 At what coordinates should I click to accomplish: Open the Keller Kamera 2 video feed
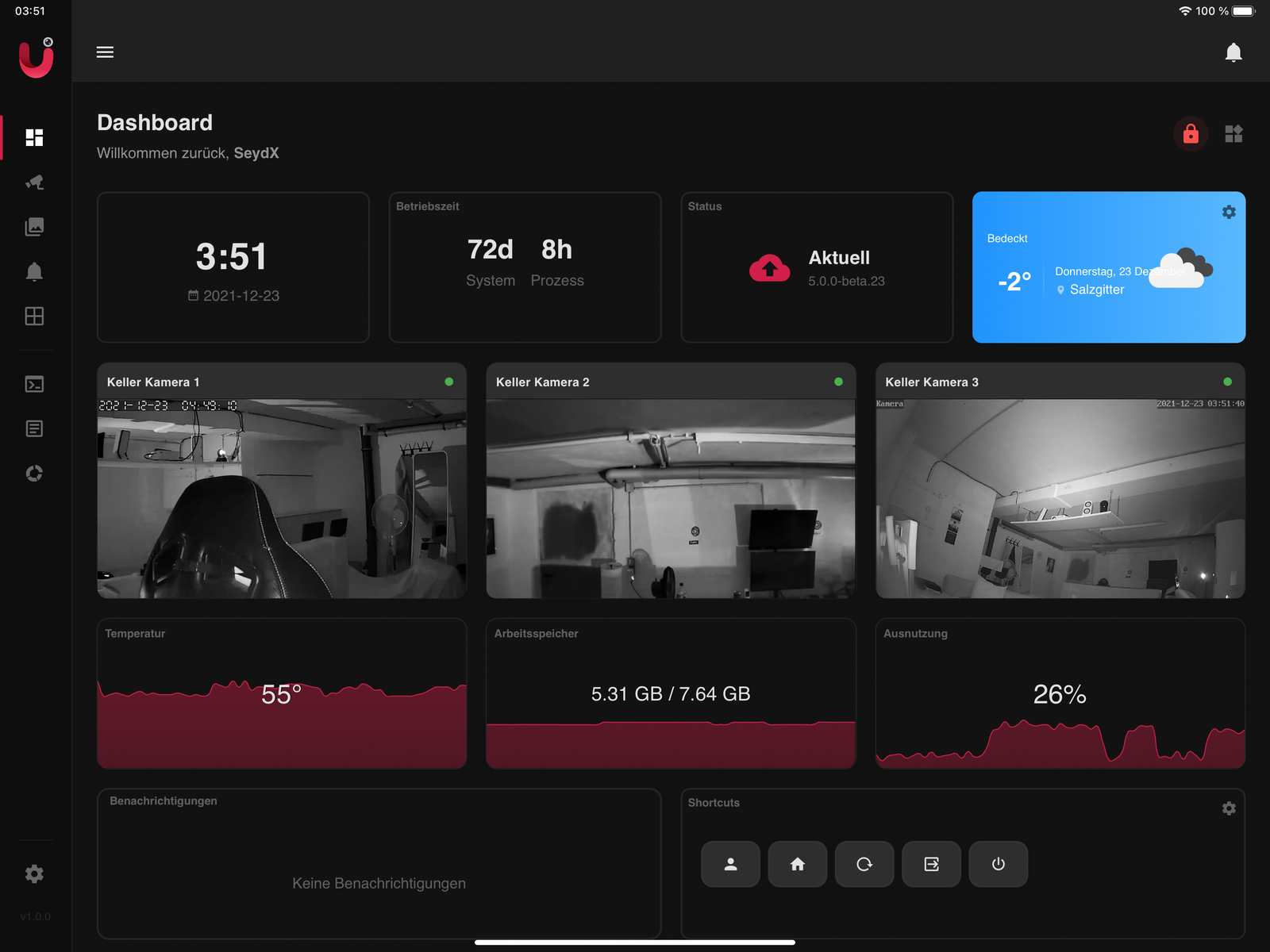click(x=671, y=498)
